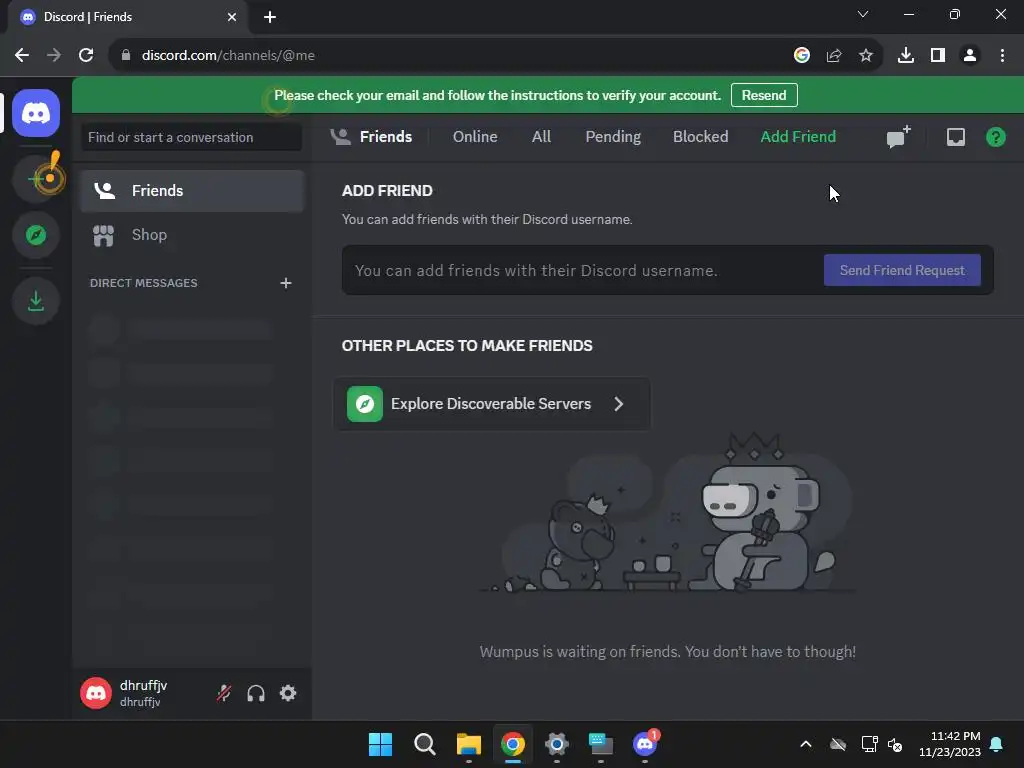Click Find or start a conversation search box
Viewport: 1024px width, 768px height.
click(191, 137)
